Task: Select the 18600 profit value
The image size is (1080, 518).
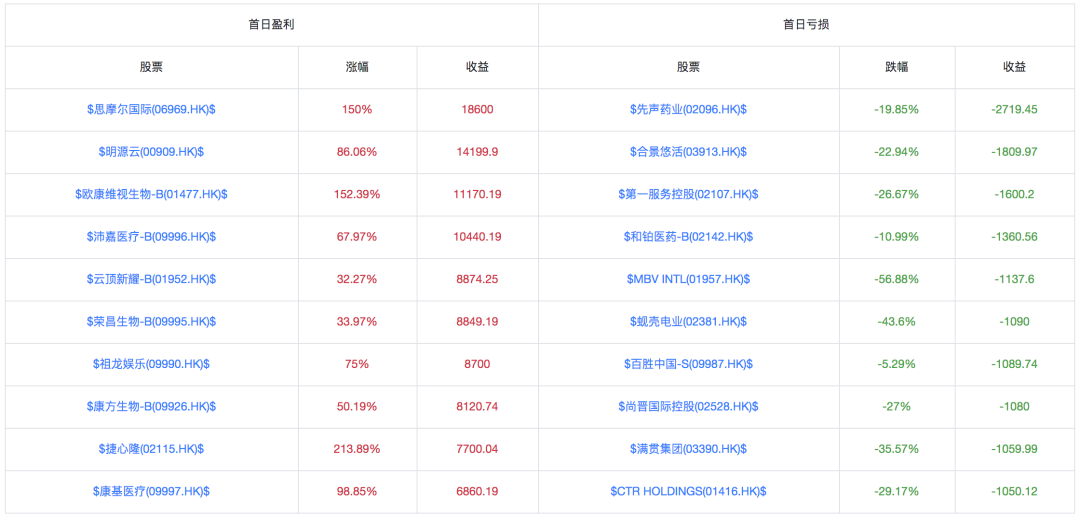Action: 477,109
